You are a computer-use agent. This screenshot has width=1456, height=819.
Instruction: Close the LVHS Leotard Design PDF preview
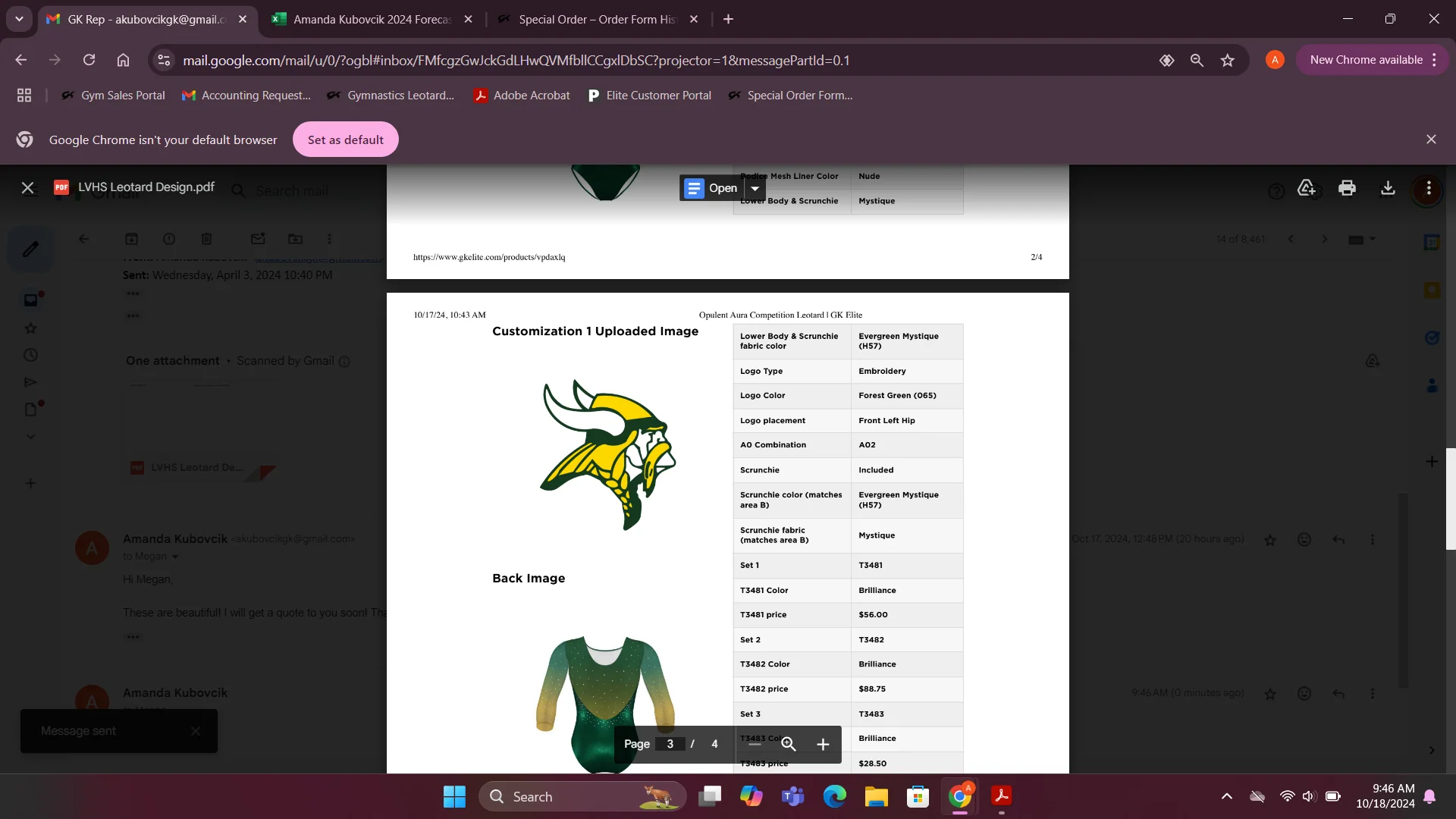(28, 187)
